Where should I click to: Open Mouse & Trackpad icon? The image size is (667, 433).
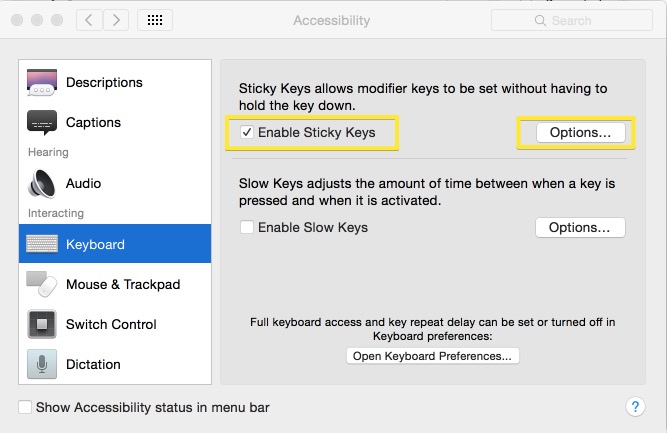point(42,284)
